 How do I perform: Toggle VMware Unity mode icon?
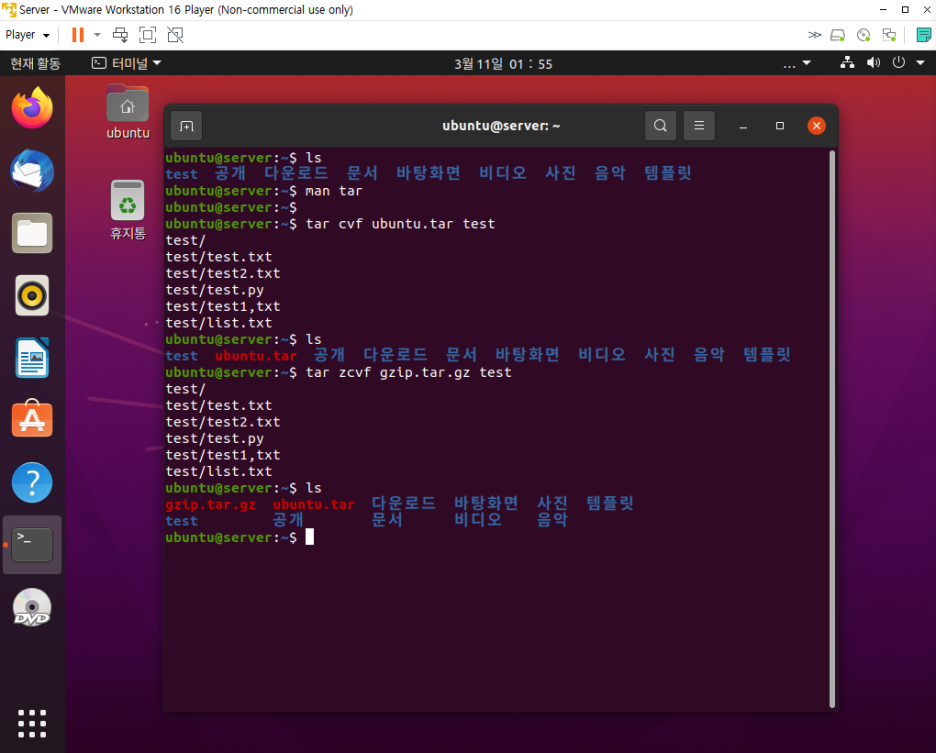pyautogui.click(x=176, y=35)
